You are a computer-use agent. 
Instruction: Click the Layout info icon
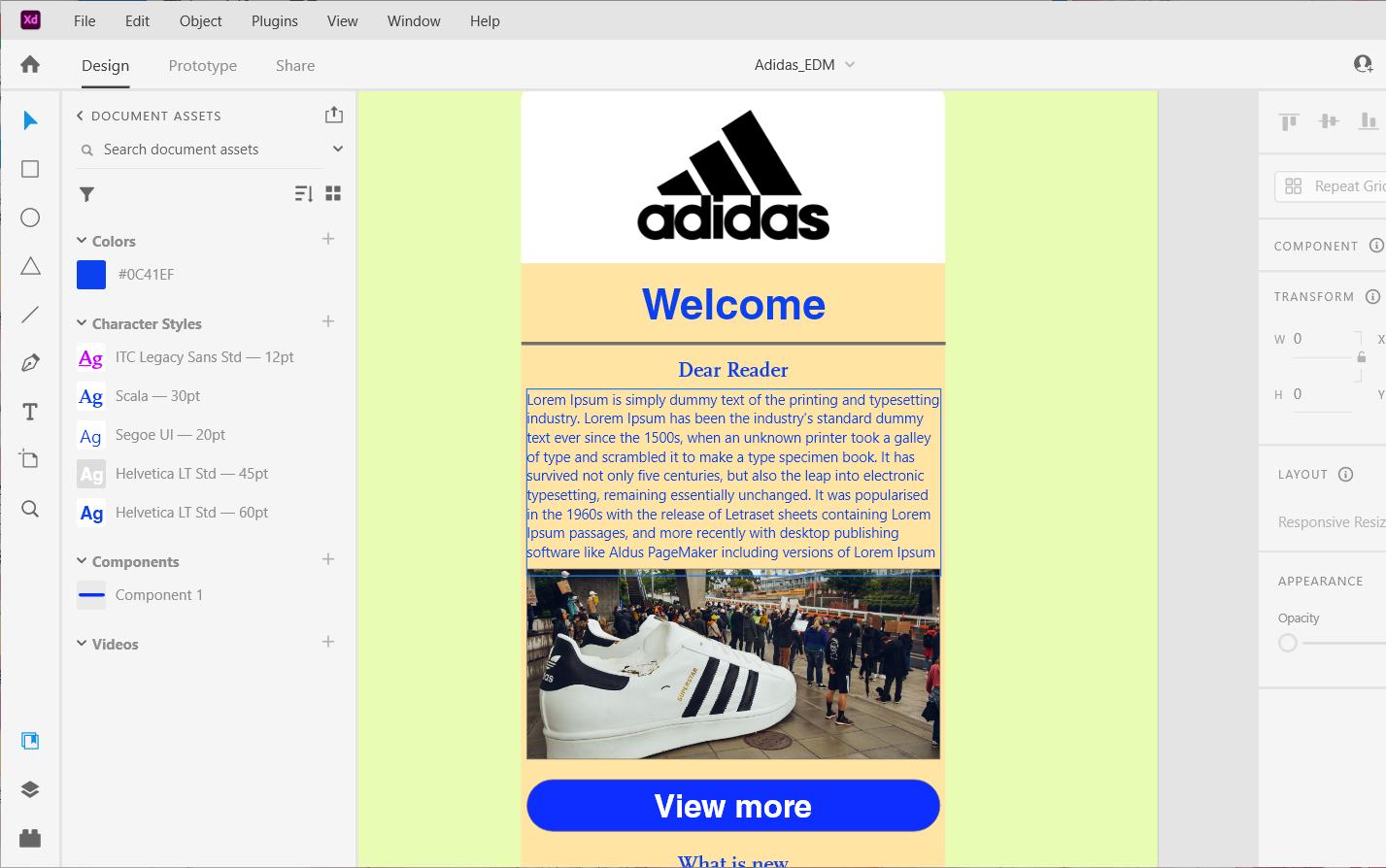pos(1345,474)
